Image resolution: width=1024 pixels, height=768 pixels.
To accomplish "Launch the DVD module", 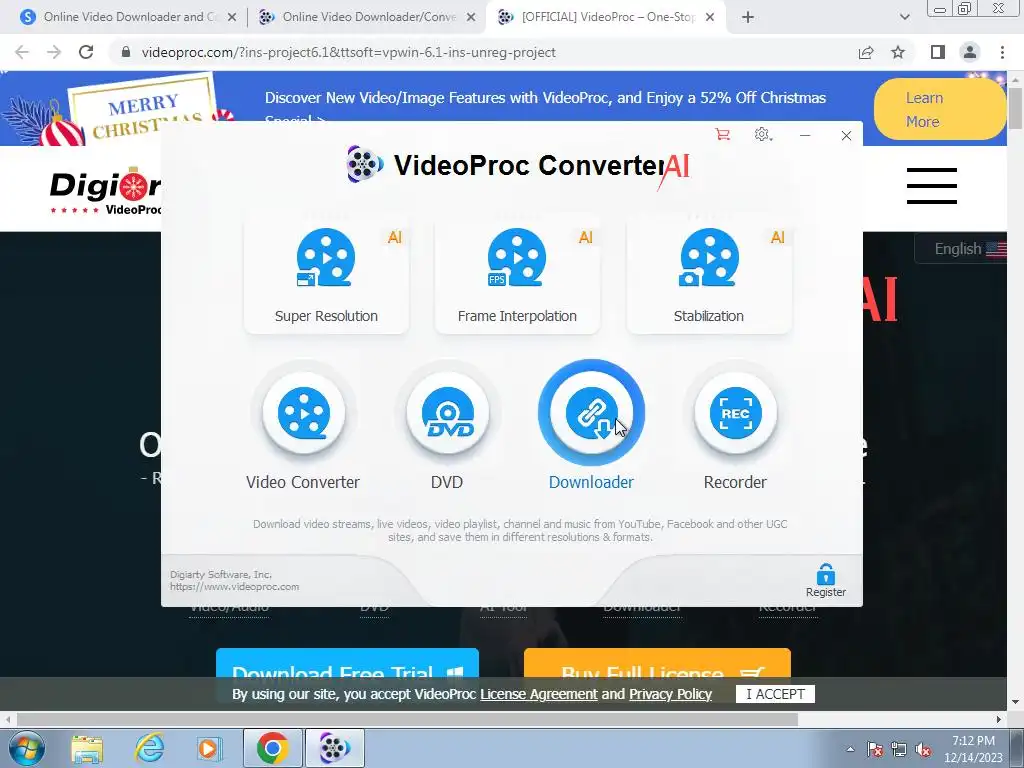I will coord(447,413).
